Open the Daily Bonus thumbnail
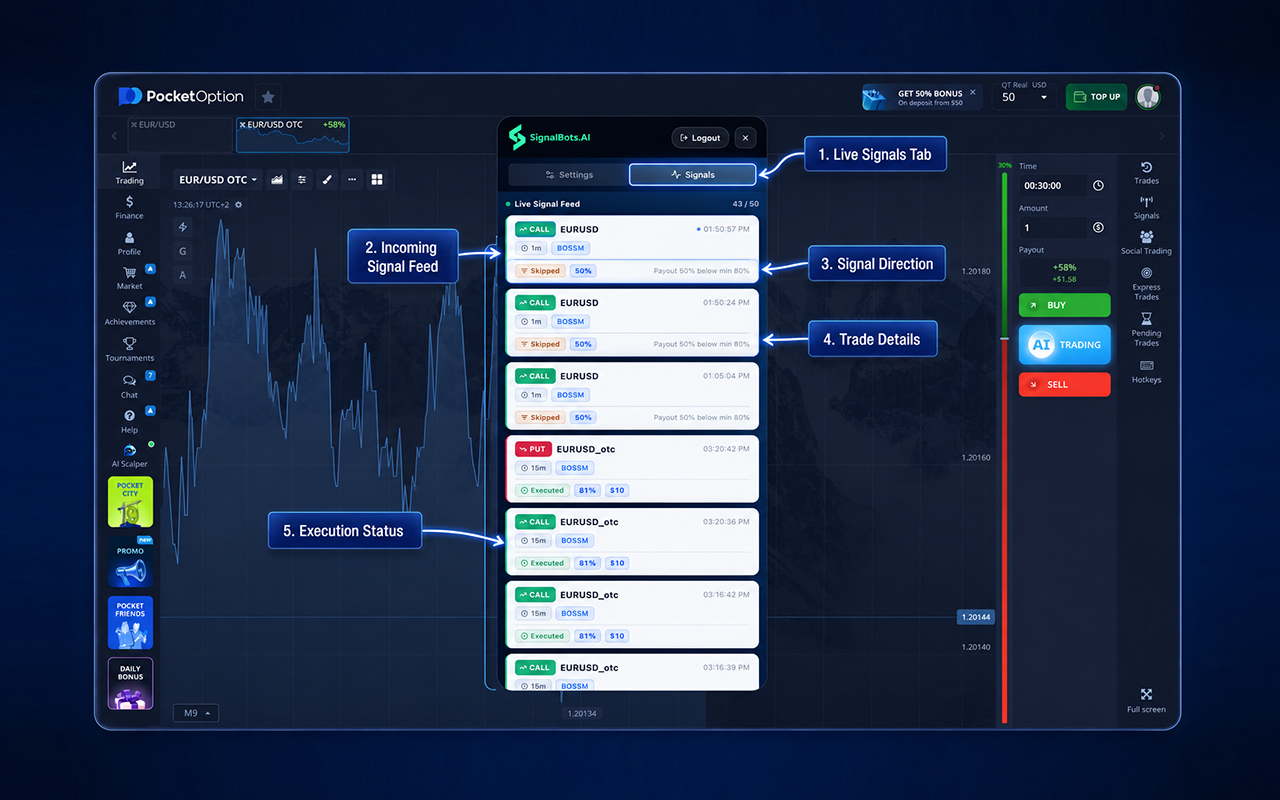This screenshot has width=1280, height=800. [x=130, y=684]
